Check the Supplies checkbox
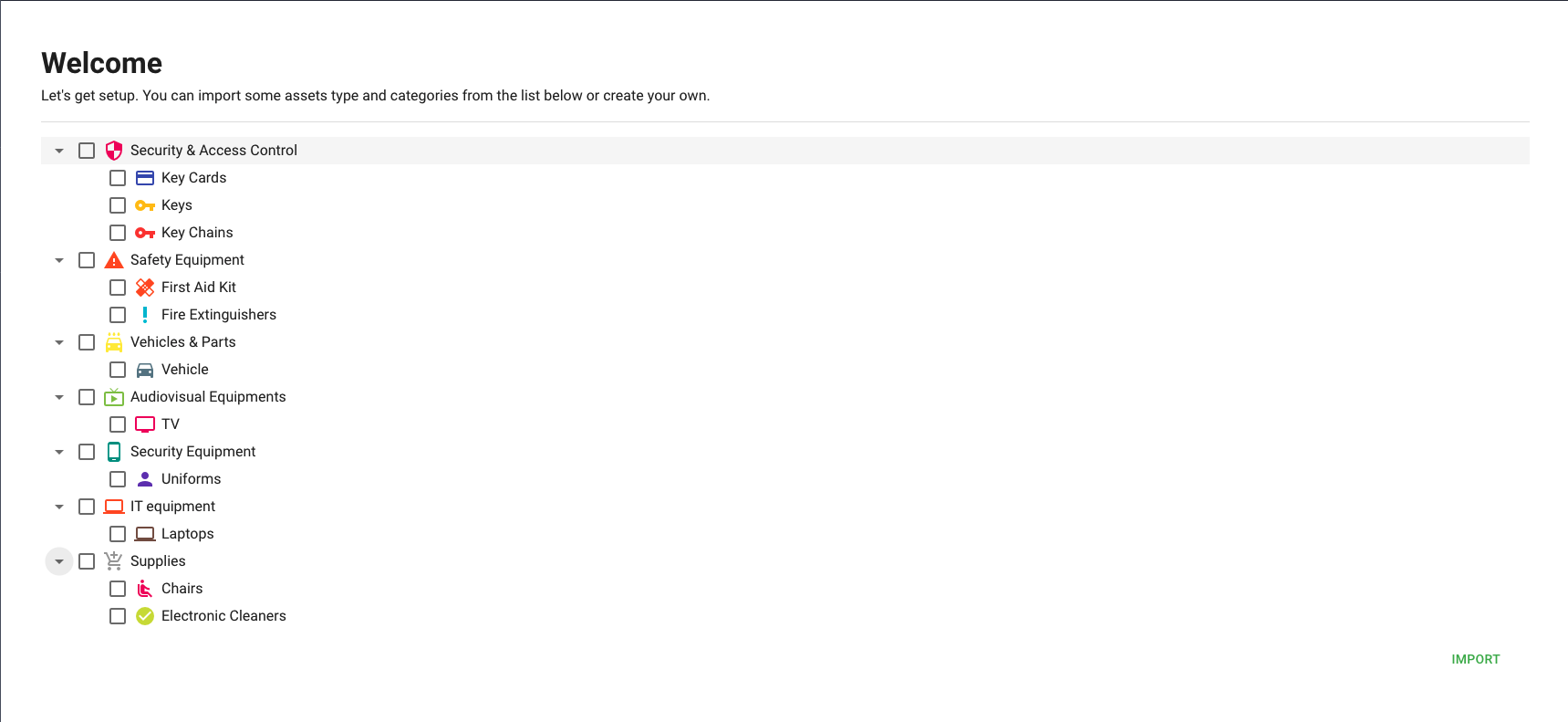This screenshot has height=722, width=1568. click(87, 561)
